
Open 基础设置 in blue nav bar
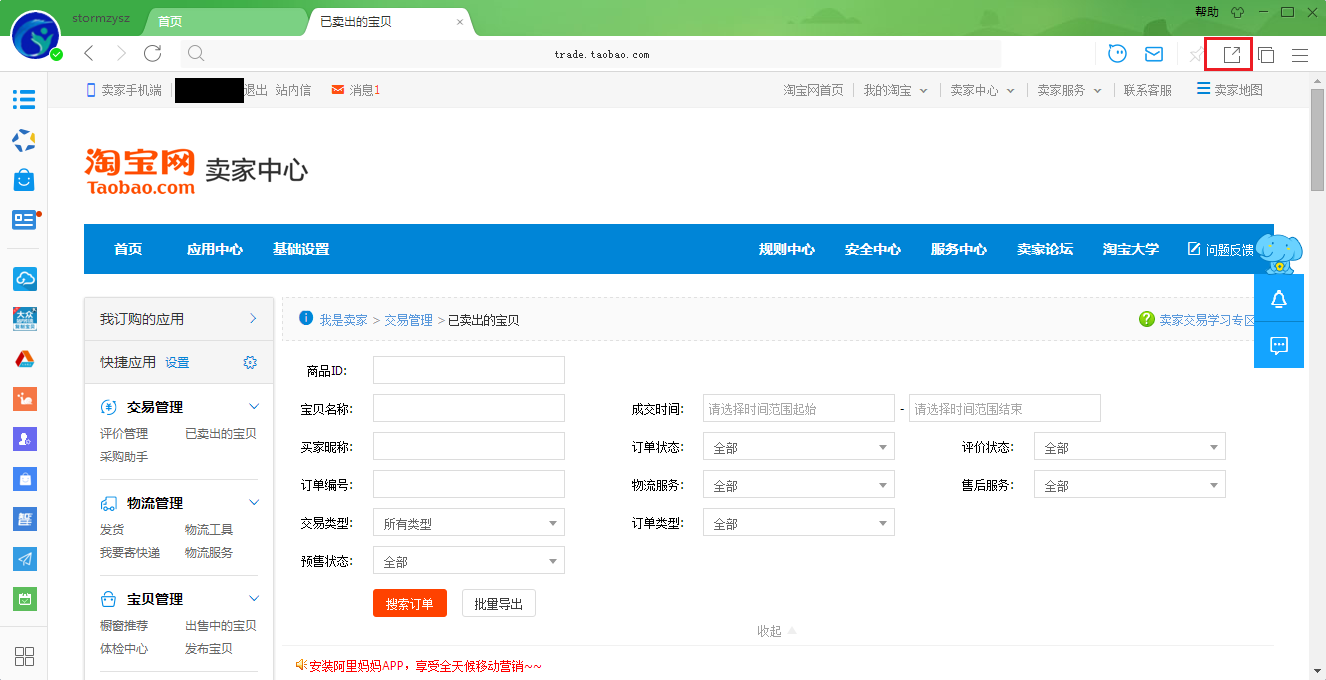pyautogui.click(x=301, y=249)
